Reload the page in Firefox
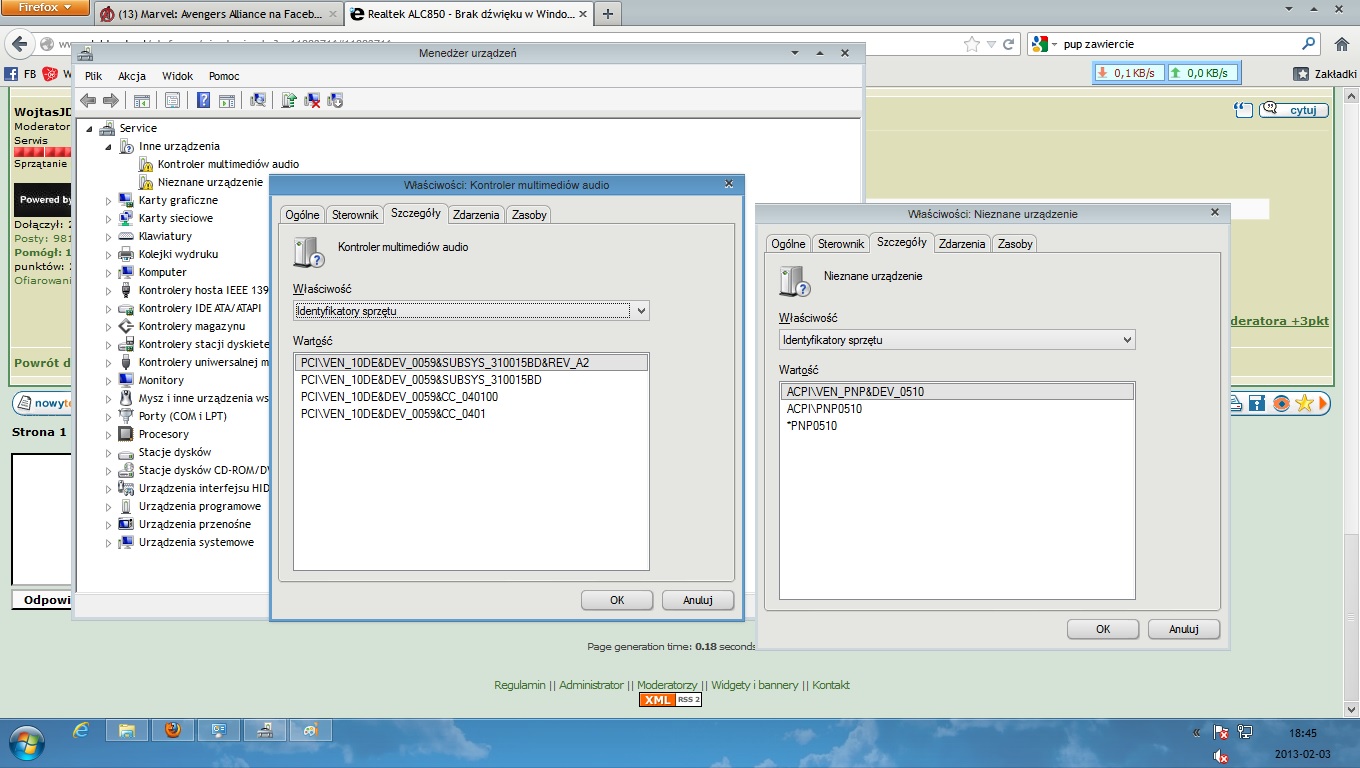 pyautogui.click(x=1008, y=44)
